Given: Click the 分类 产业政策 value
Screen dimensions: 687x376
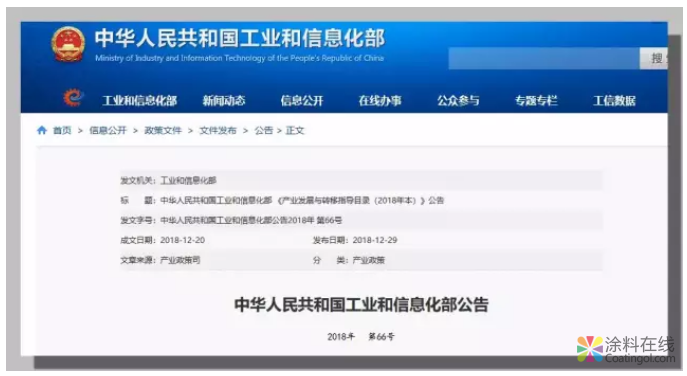Looking at the screenshot, I should coord(368,260).
